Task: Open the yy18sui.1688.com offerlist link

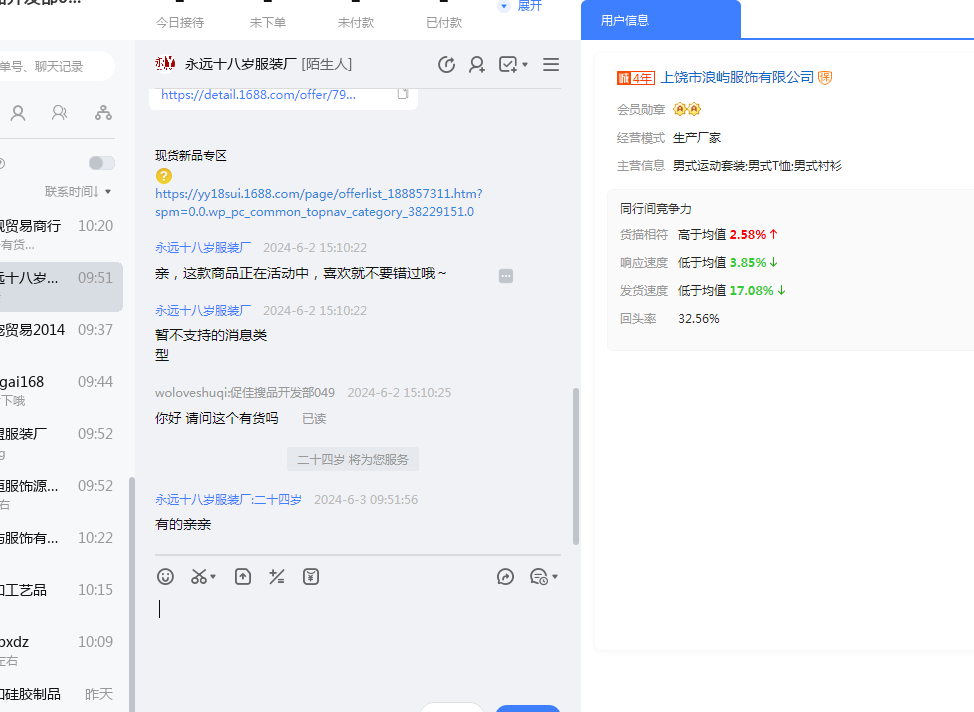Action: coord(318,203)
